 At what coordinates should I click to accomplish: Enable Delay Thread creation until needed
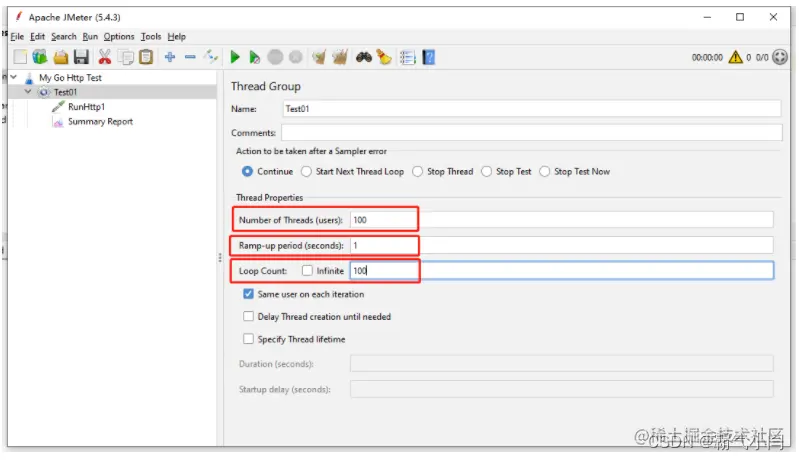(x=248, y=316)
